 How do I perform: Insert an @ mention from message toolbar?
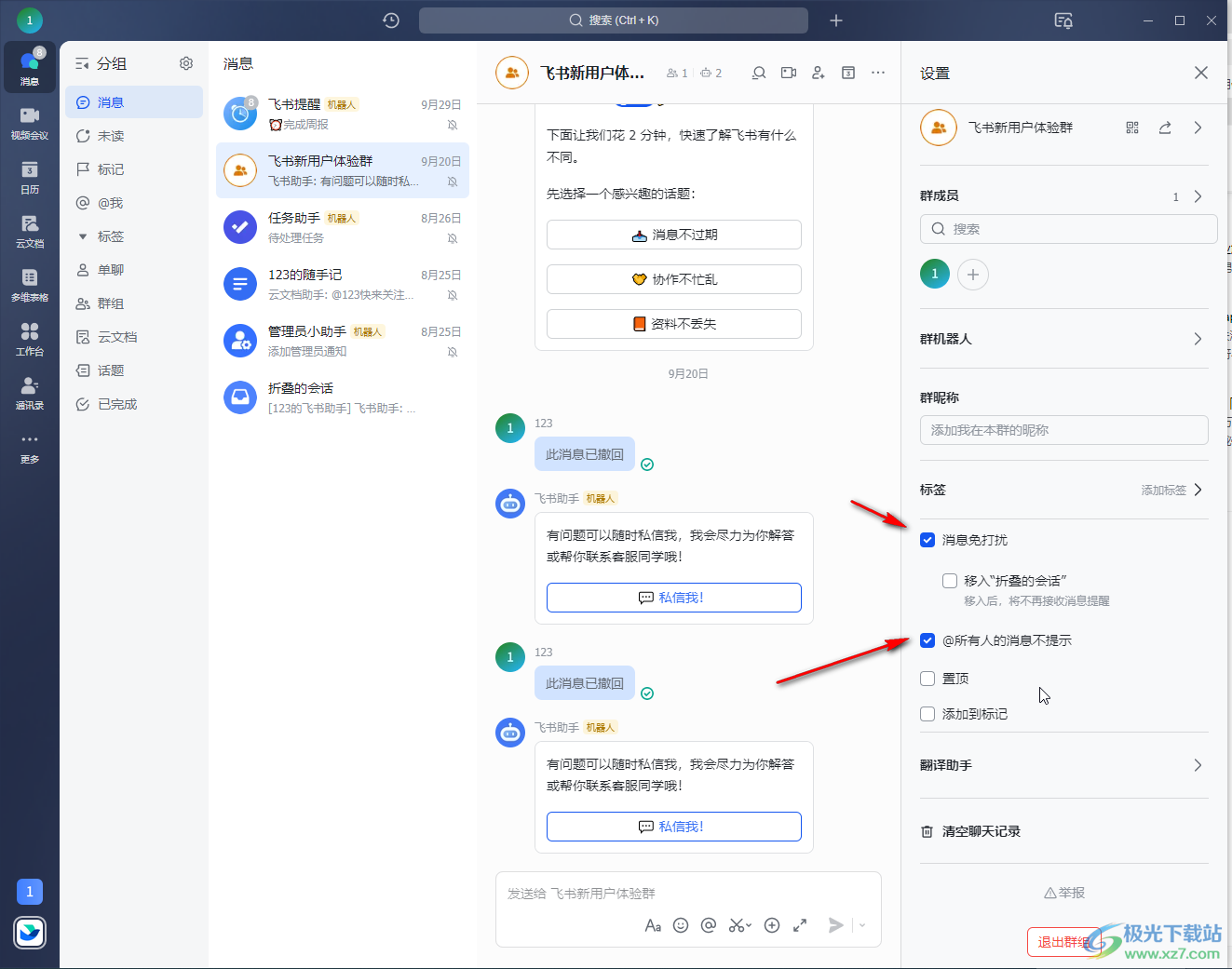coord(709,925)
